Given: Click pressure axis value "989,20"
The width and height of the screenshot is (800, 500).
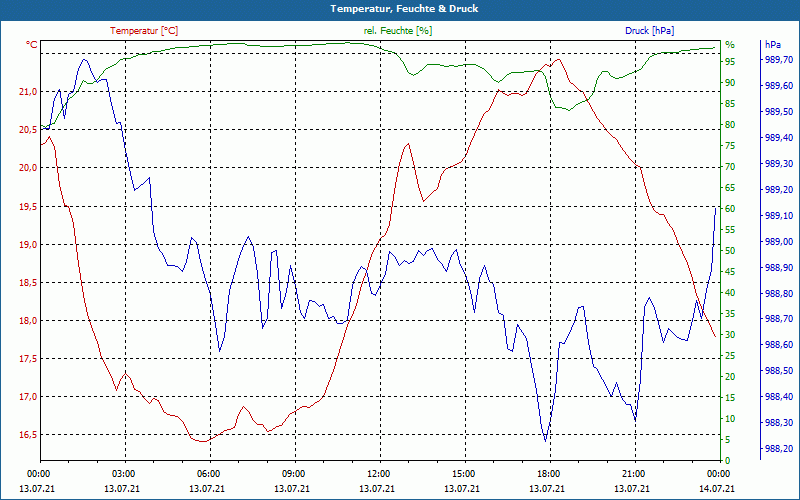Looking at the screenshot, I should [779, 190].
